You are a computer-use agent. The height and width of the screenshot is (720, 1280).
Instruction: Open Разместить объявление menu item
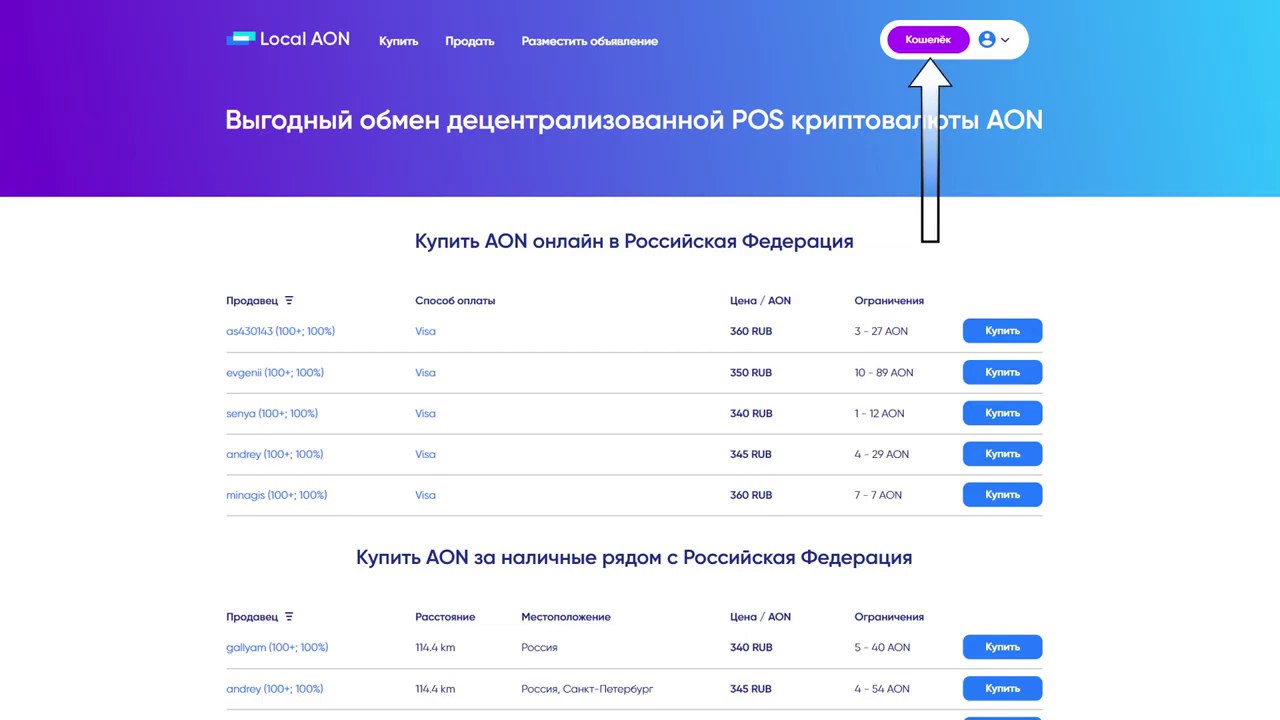(590, 41)
